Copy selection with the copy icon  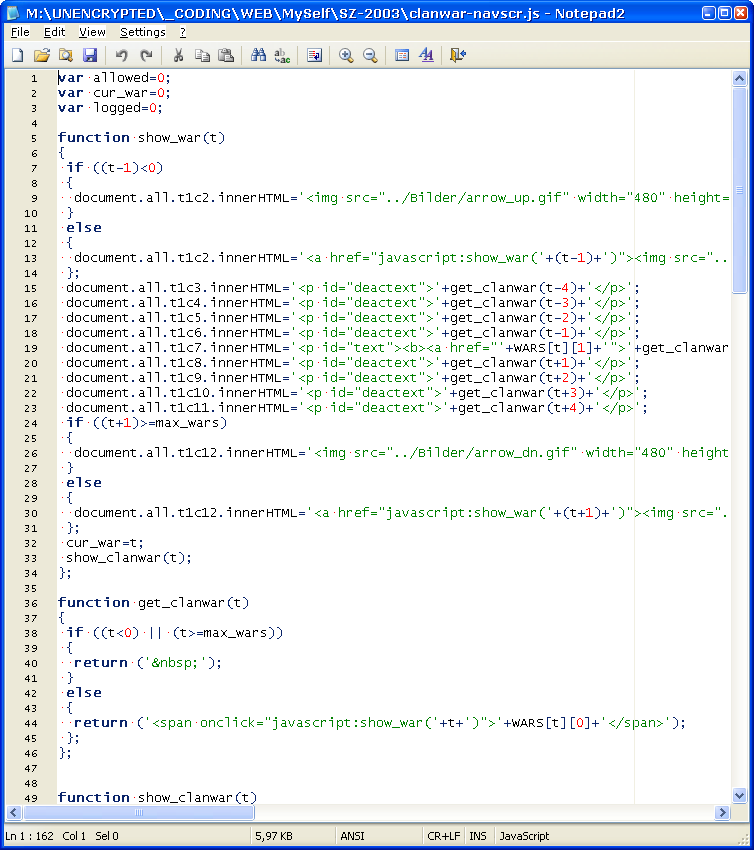[202, 55]
